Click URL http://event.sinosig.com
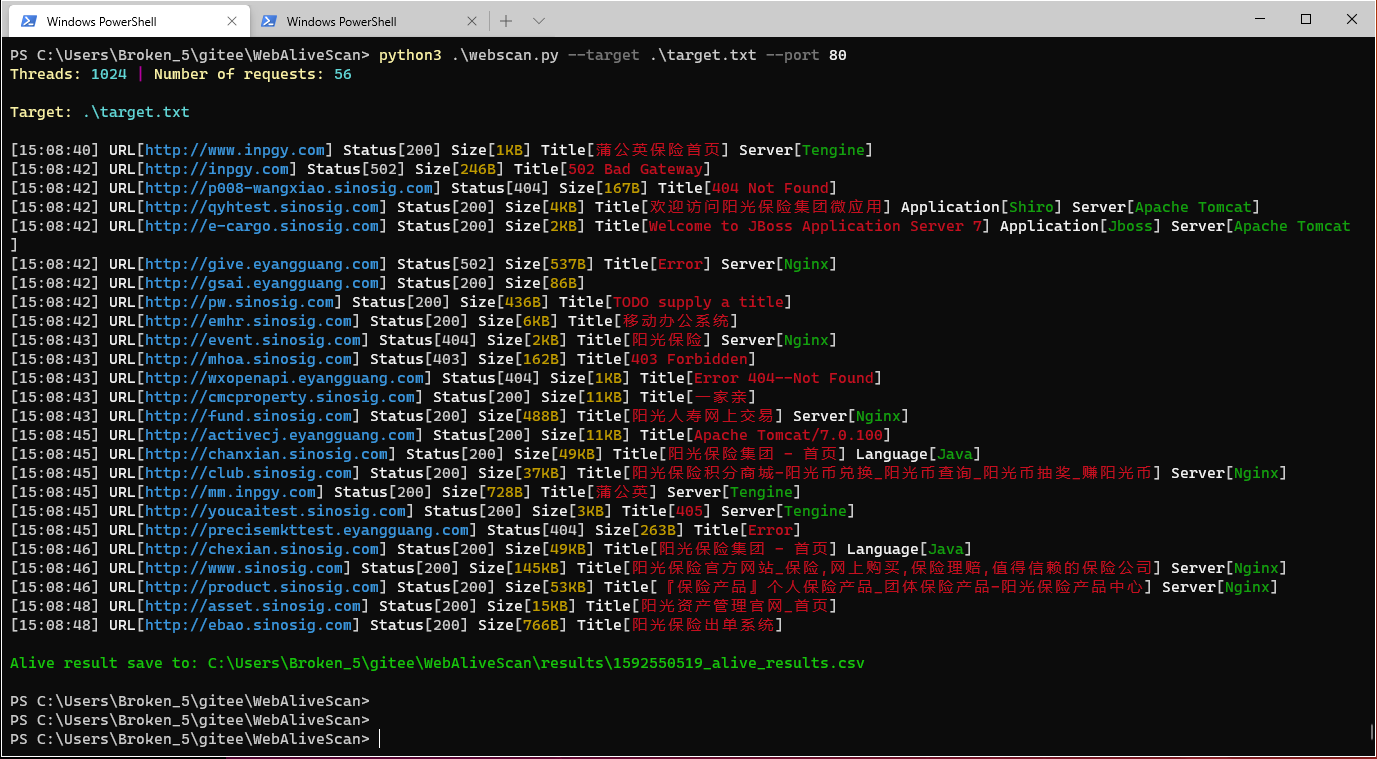1377x759 pixels. click(x=253, y=340)
